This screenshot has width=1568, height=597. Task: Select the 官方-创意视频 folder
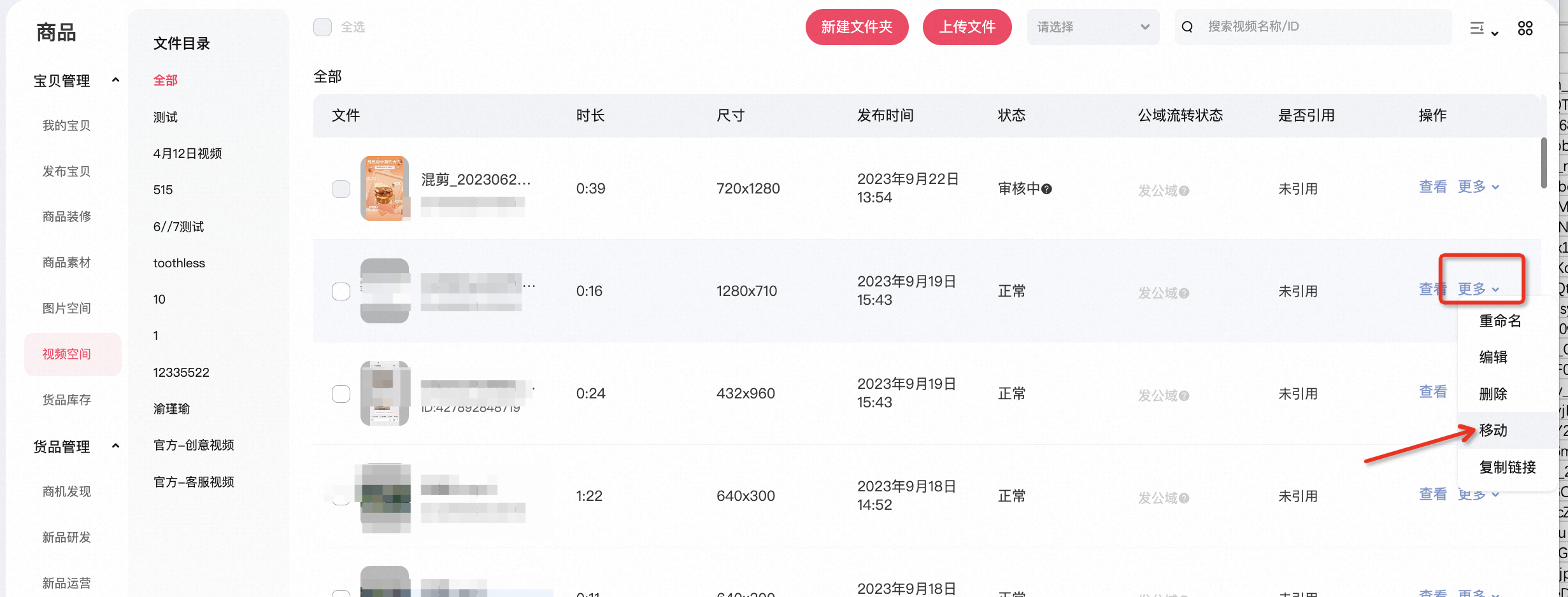tap(194, 445)
